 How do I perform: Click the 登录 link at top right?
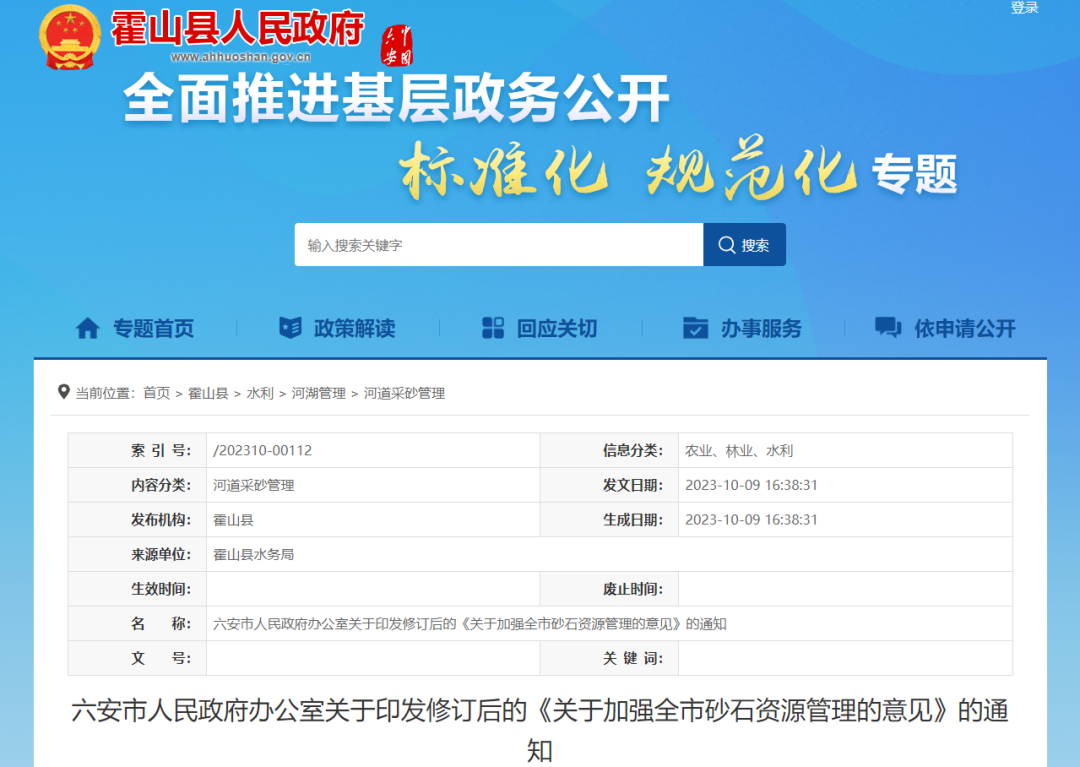pos(1024,8)
